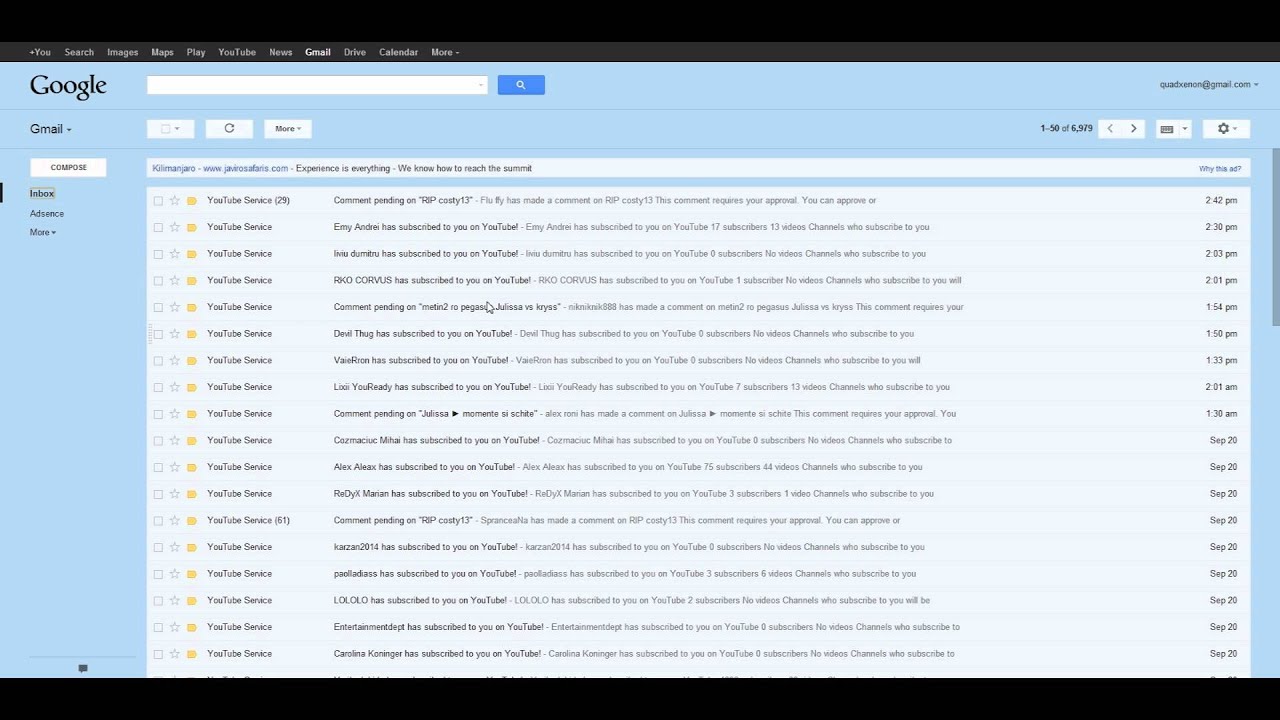Focus the Gmail search input field

(x=317, y=85)
